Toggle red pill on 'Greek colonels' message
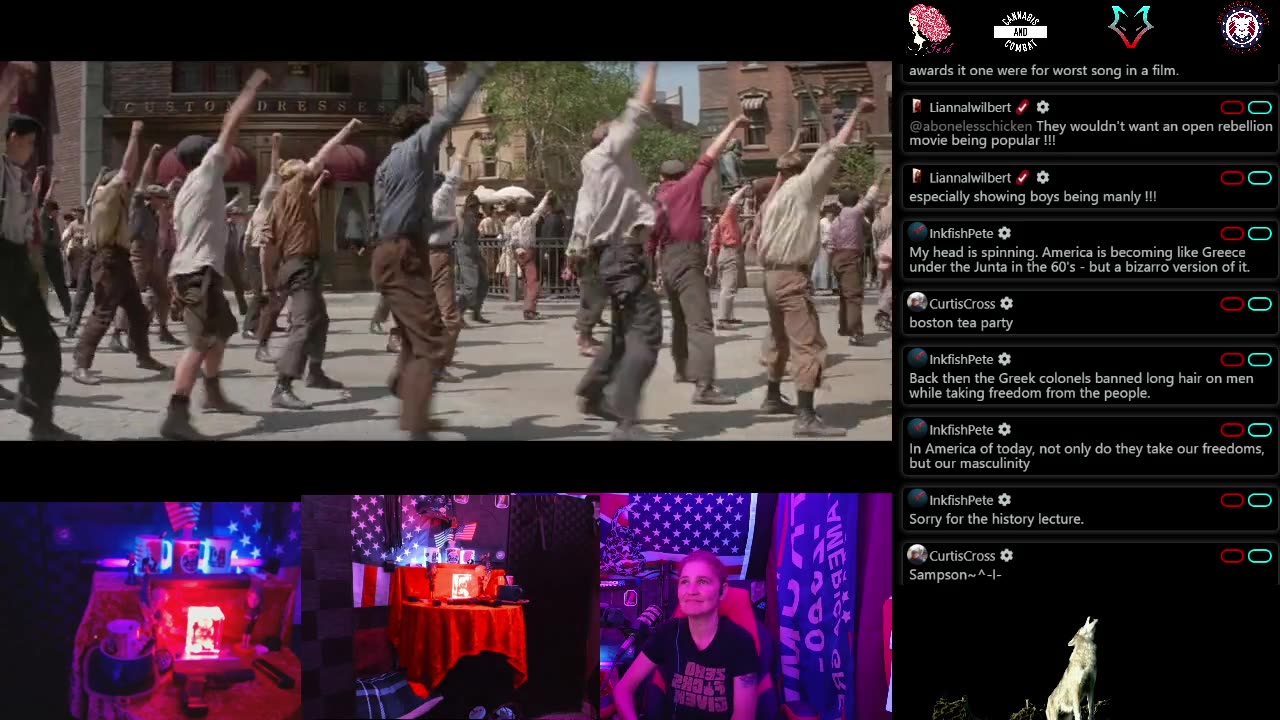Image resolution: width=1280 pixels, height=720 pixels. (1232, 360)
